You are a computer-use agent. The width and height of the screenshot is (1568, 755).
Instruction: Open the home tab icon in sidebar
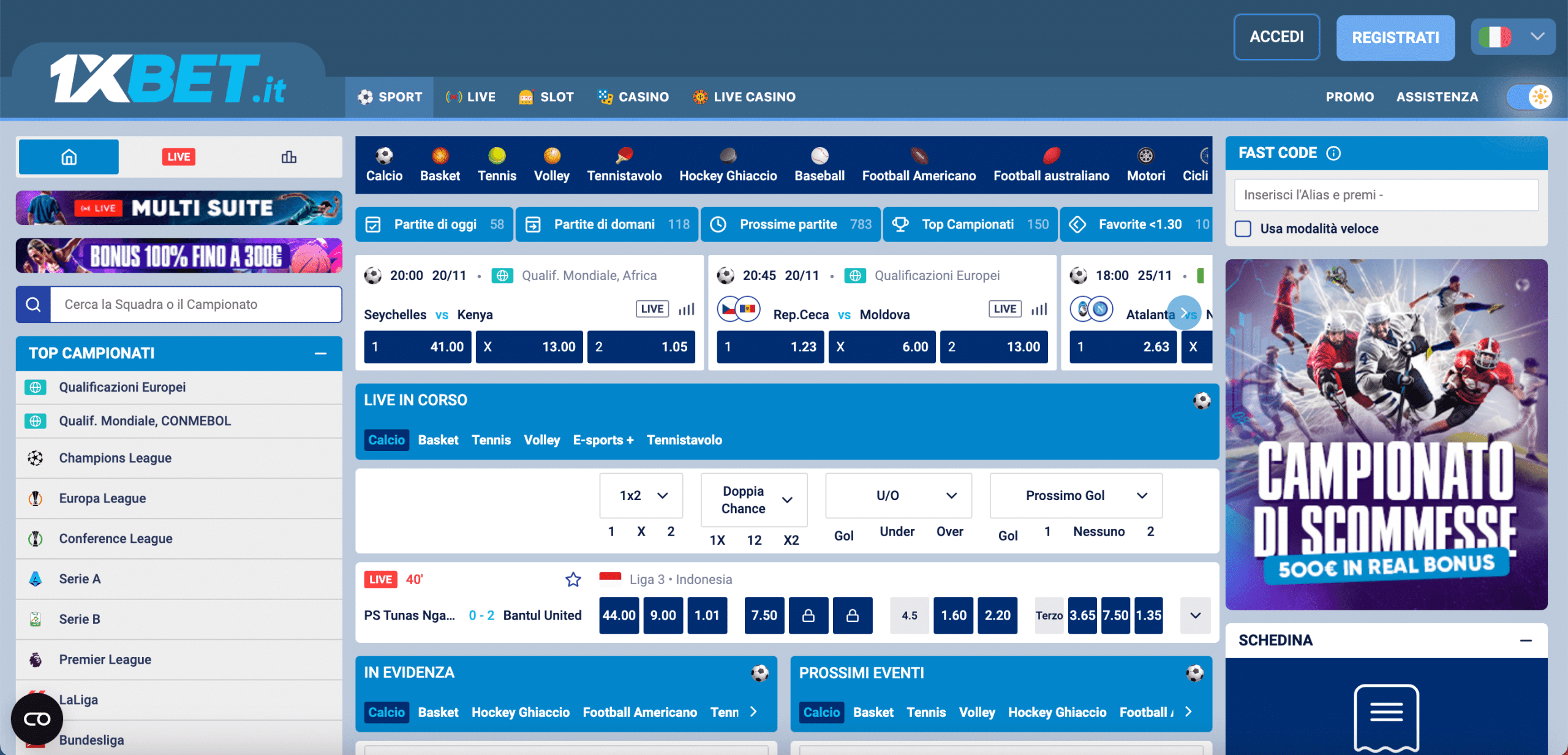[69, 157]
